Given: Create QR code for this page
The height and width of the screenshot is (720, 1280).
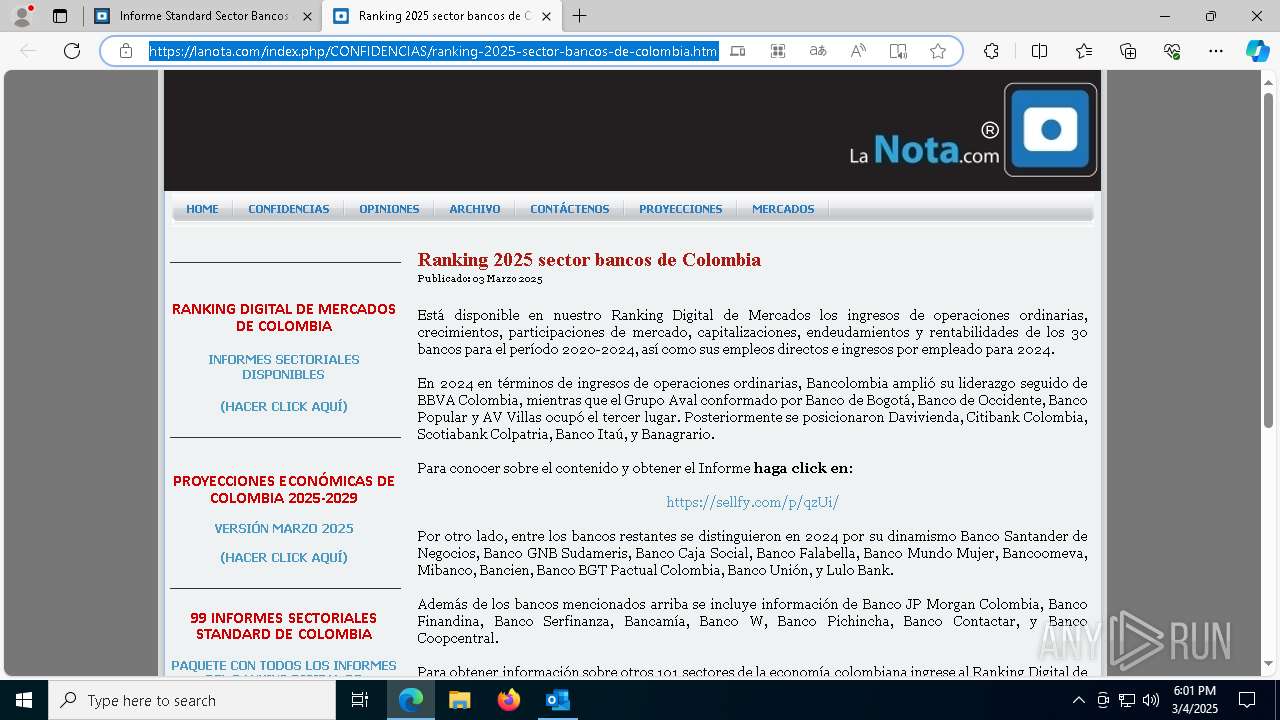Looking at the screenshot, I should coord(778,51).
